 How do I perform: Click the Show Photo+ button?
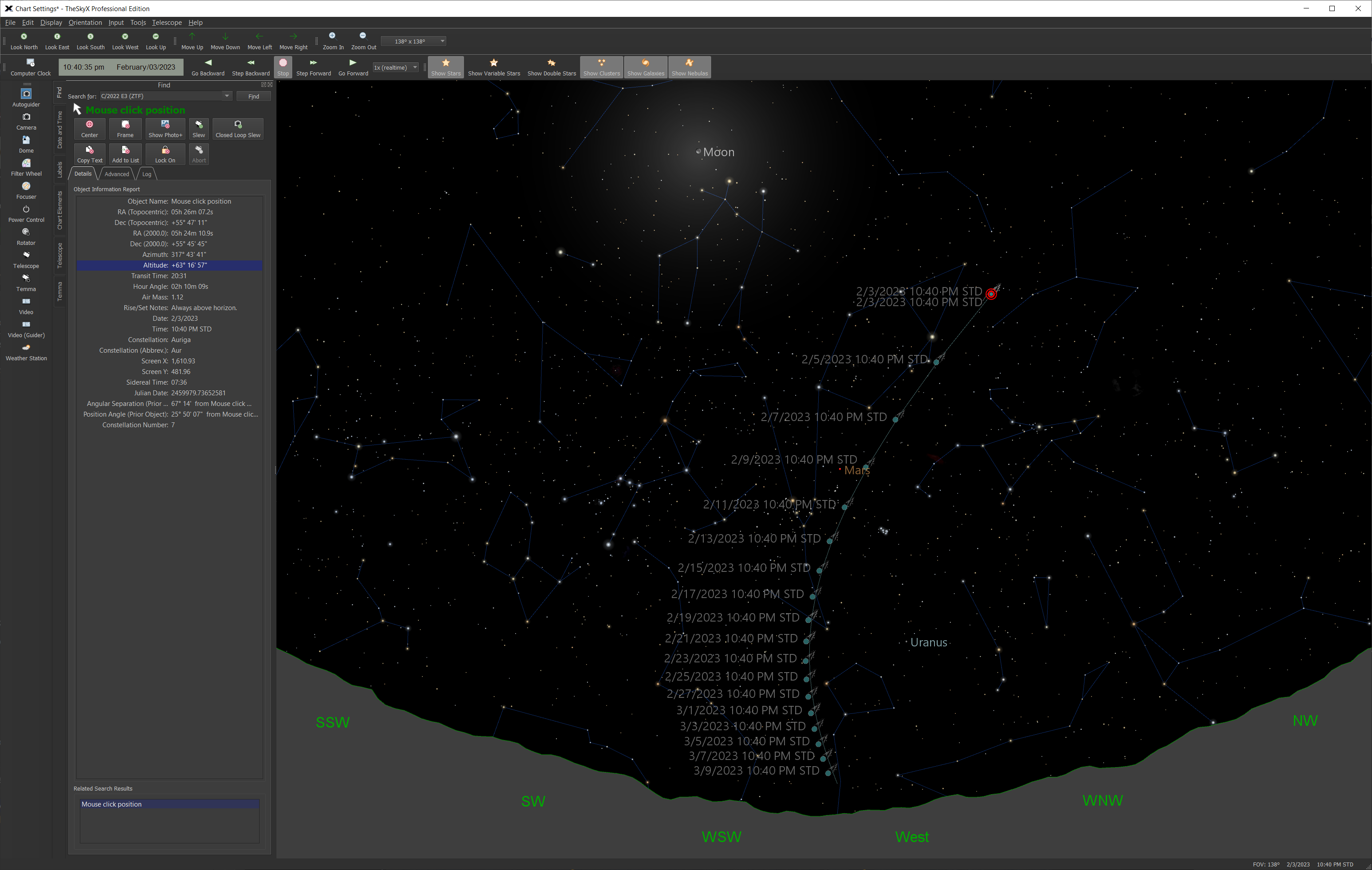tap(165, 129)
